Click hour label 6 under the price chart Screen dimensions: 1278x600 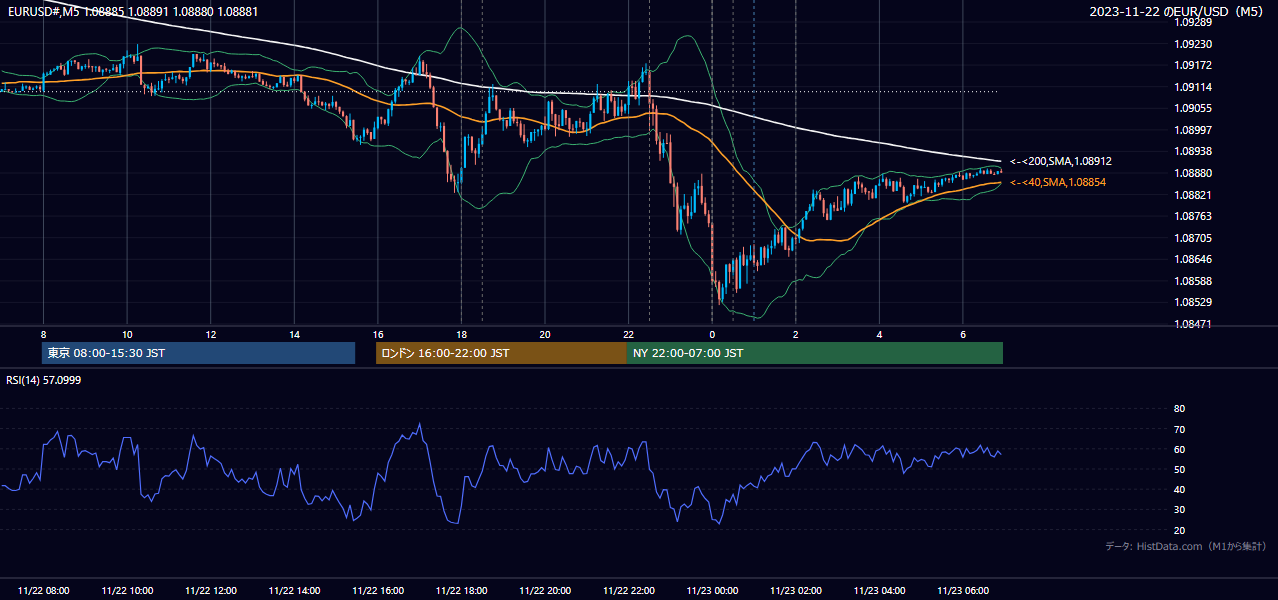(963, 334)
